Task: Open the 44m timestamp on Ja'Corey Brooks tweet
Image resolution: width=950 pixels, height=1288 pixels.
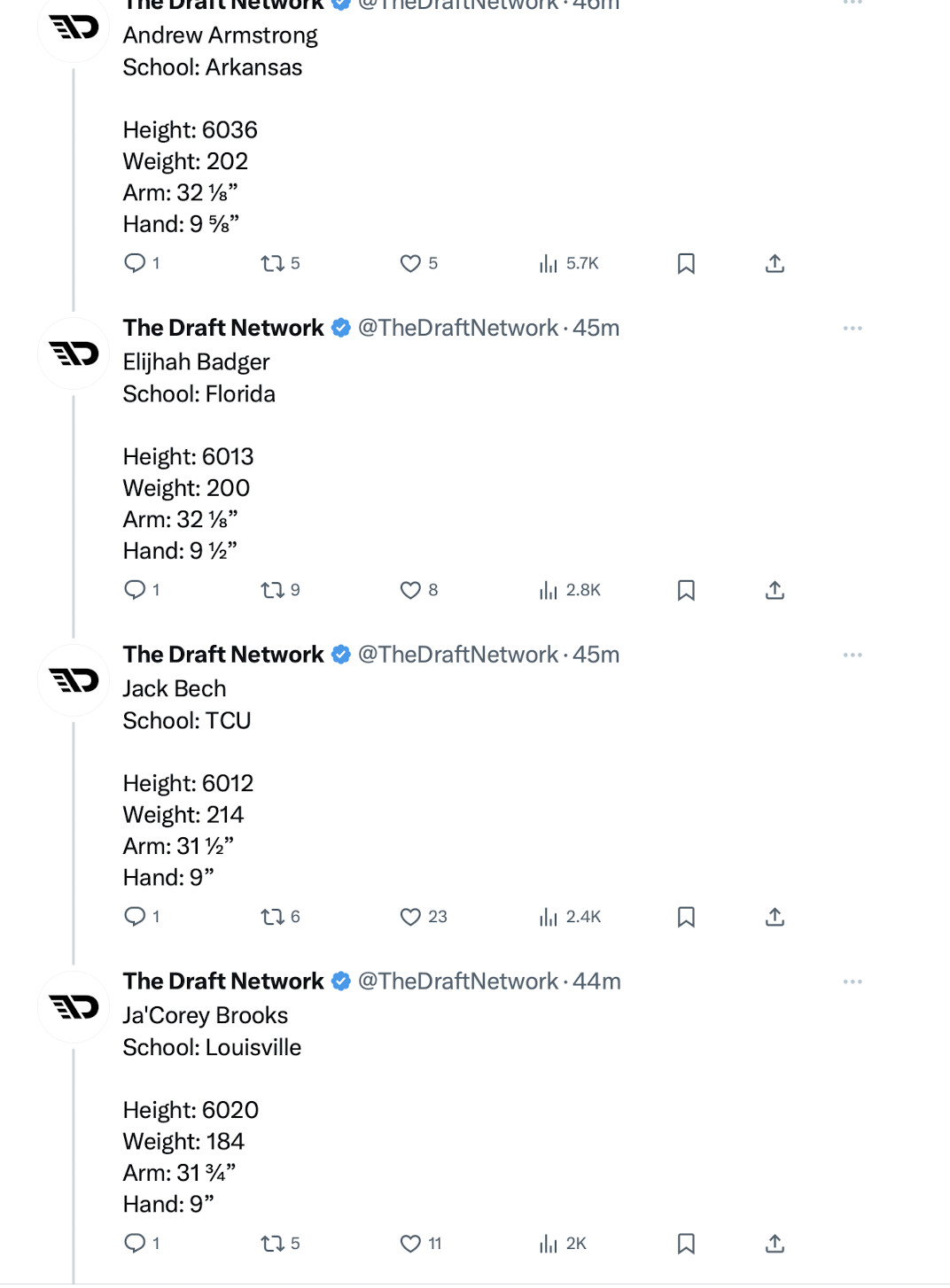Action: (x=596, y=982)
